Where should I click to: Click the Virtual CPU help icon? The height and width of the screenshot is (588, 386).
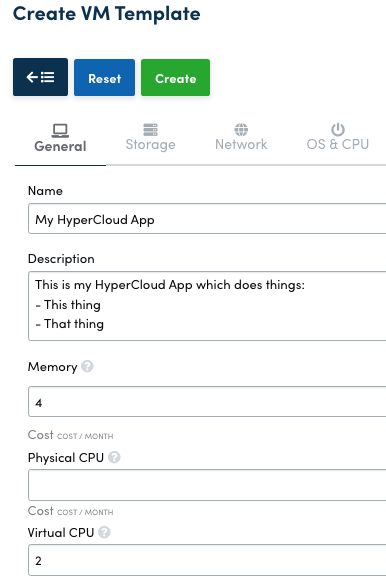[104, 532]
